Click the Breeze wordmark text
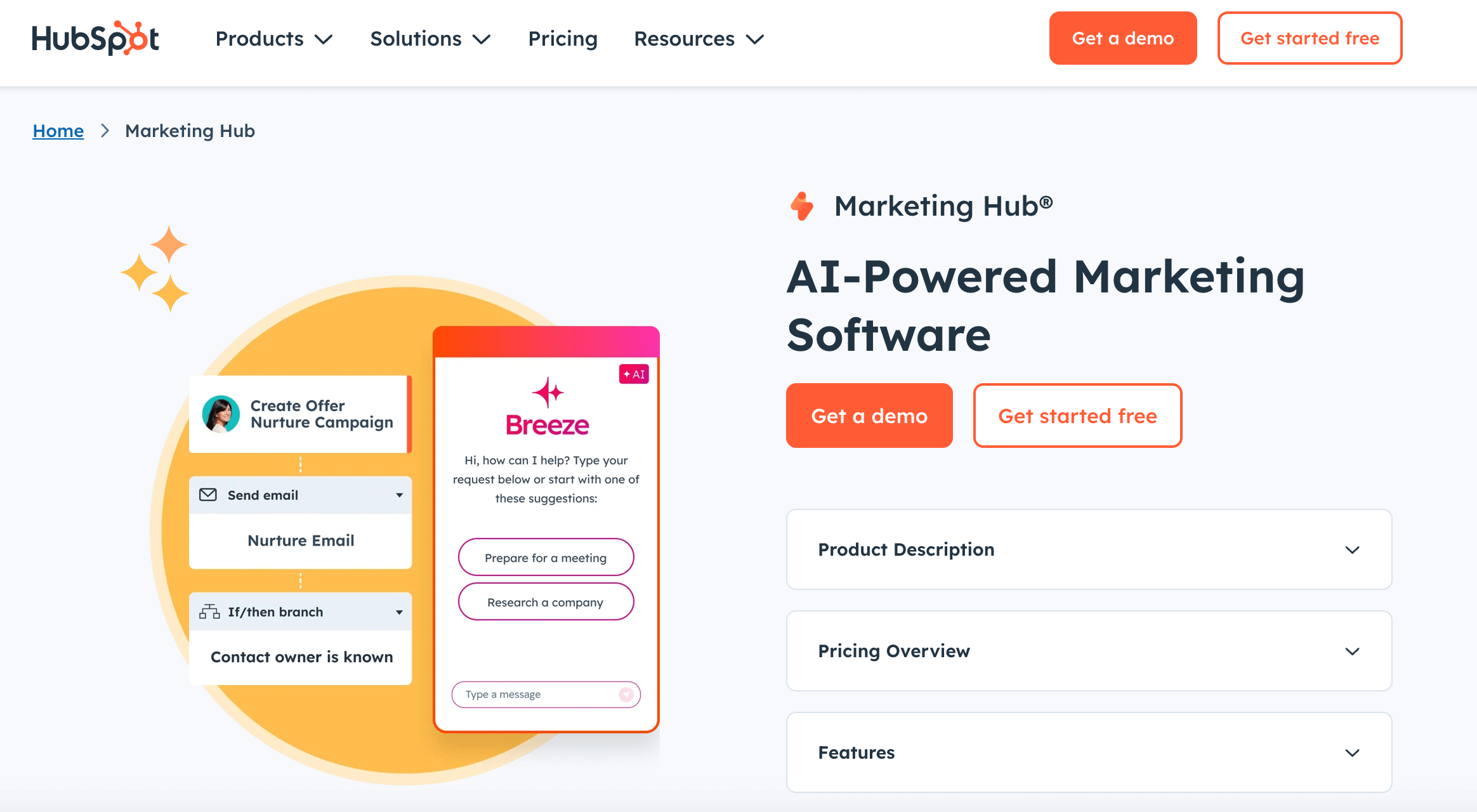This screenshot has height=812, width=1477. pyautogui.click(x=547, y=425)
